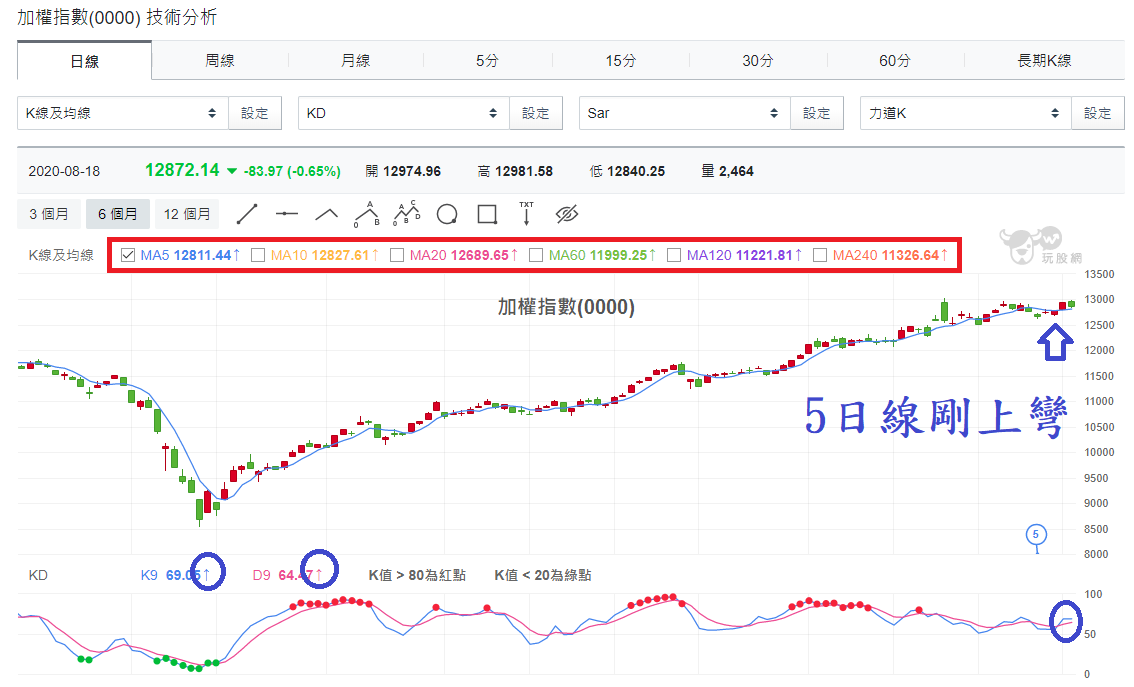Switch to the 60分 tab
The width and height of the screenshot is (1134, 687).
895,61
